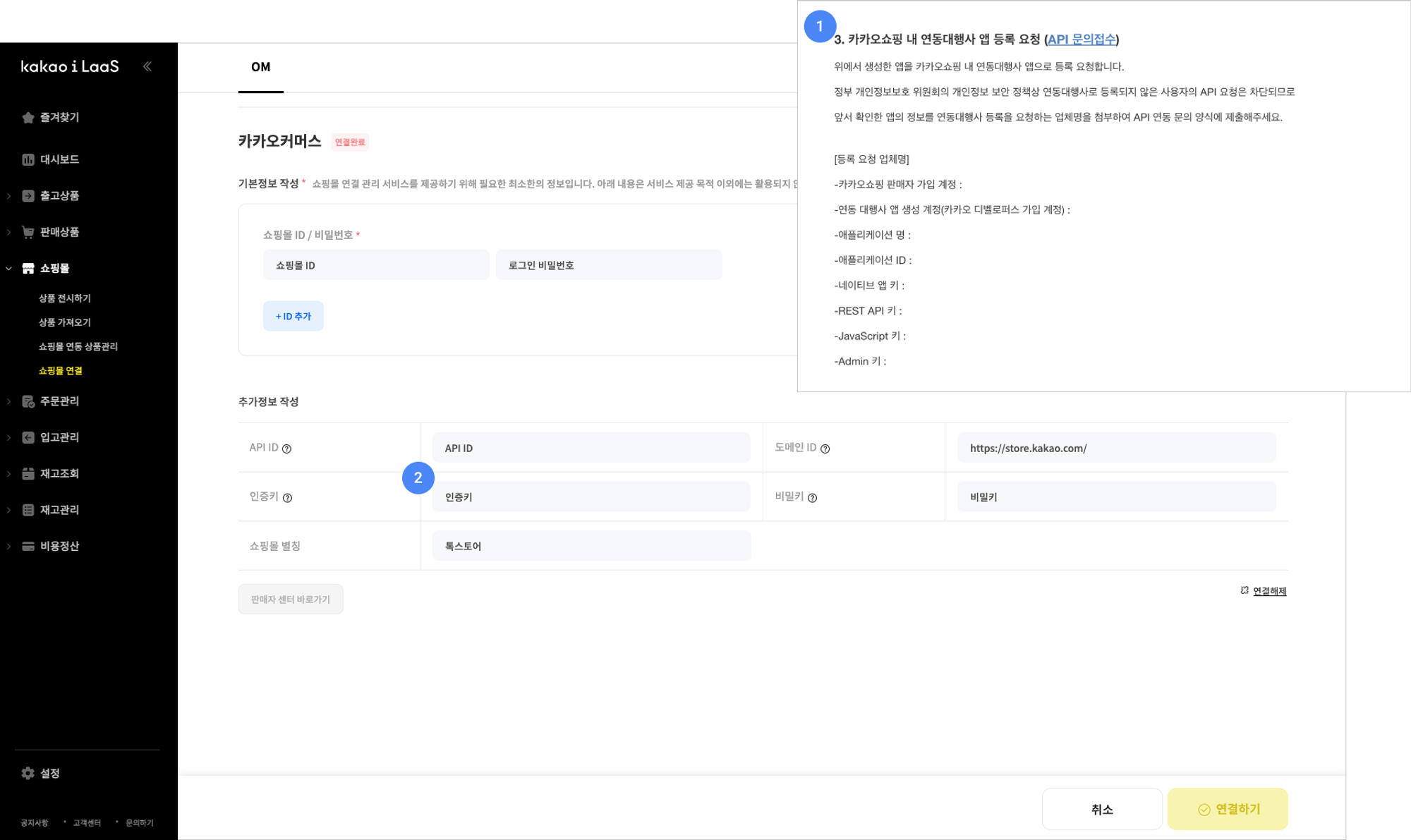Click help icon next to API ID

(x=286, y=449)
